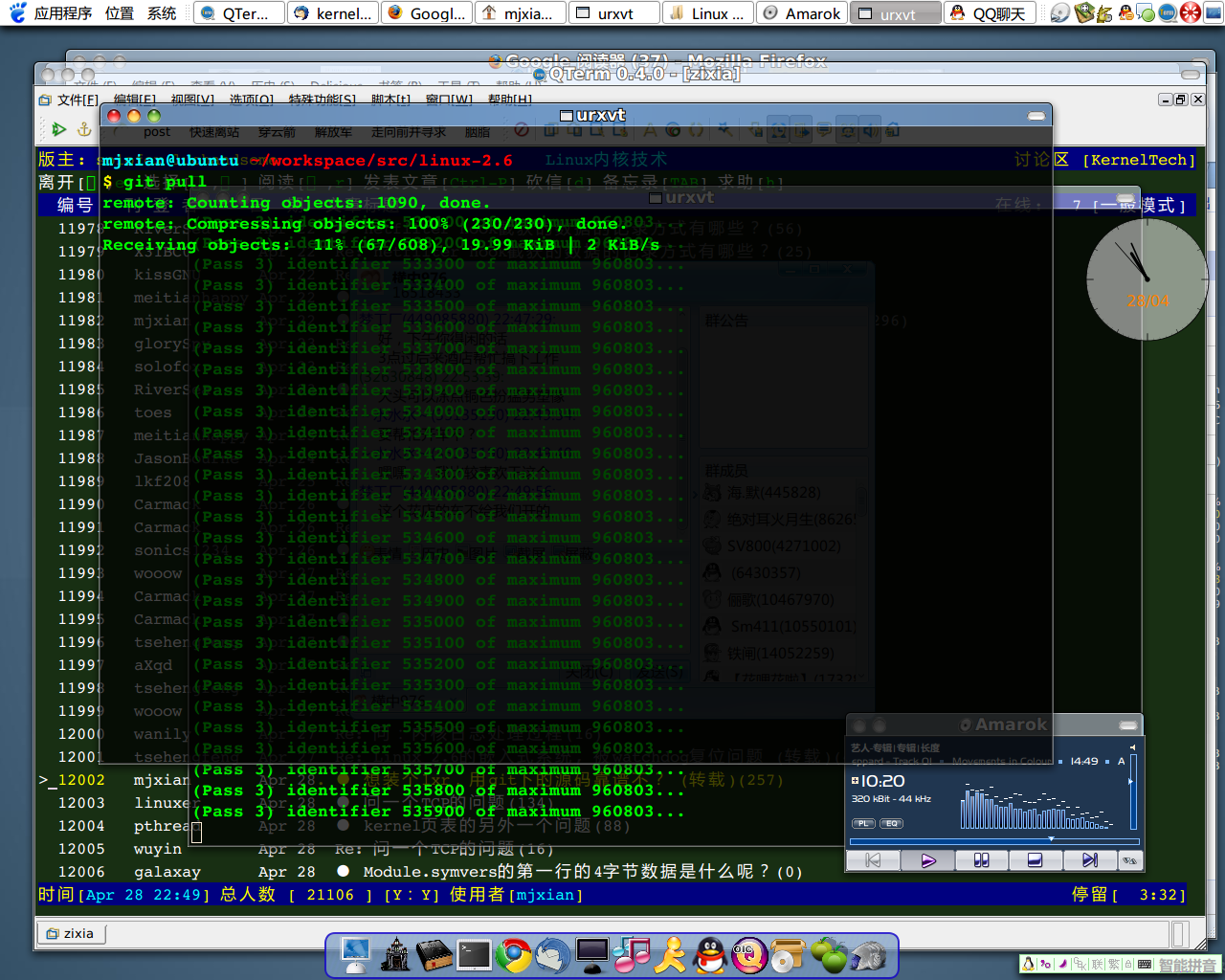The width and height of the screenshot is (1225, 980).
Task: Click QQ penguin system tray icon
Action: coord(1126,13)
